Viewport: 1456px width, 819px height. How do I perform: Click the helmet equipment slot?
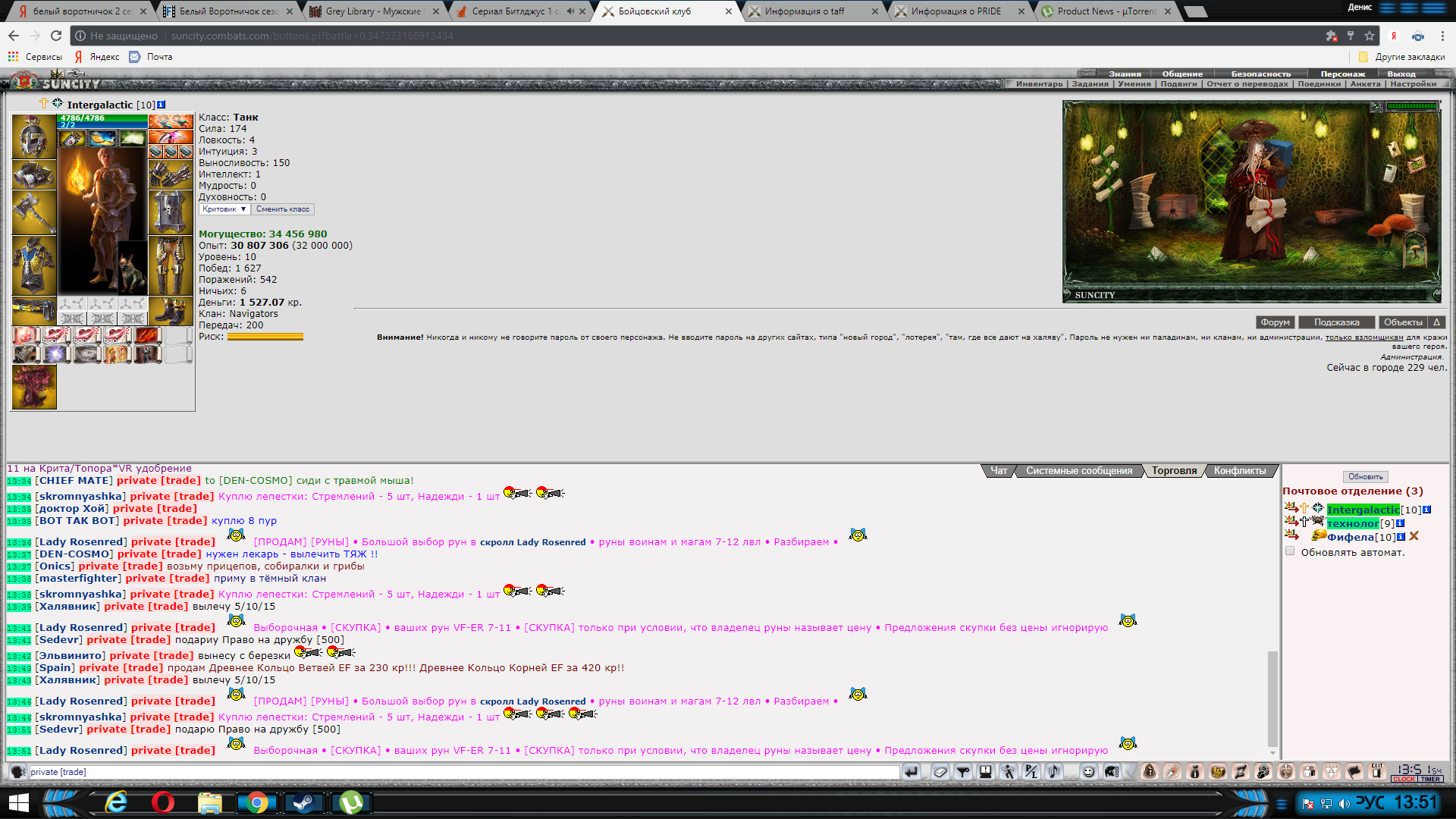point(34,136)
